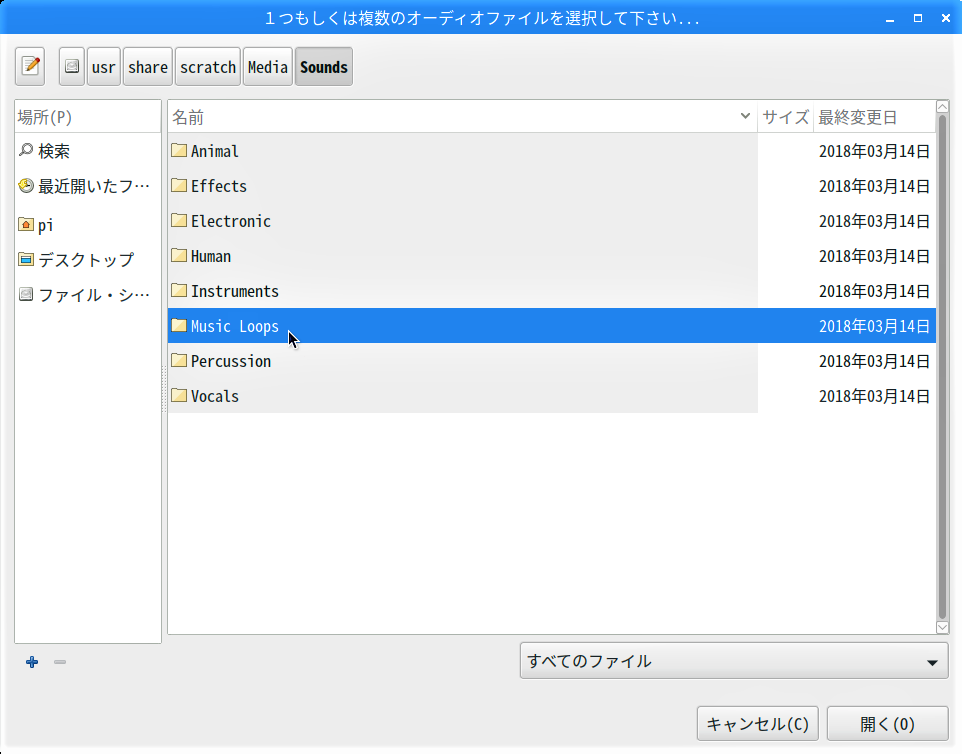Navigate to the usr breadcrumb

(x=103, y=66)
